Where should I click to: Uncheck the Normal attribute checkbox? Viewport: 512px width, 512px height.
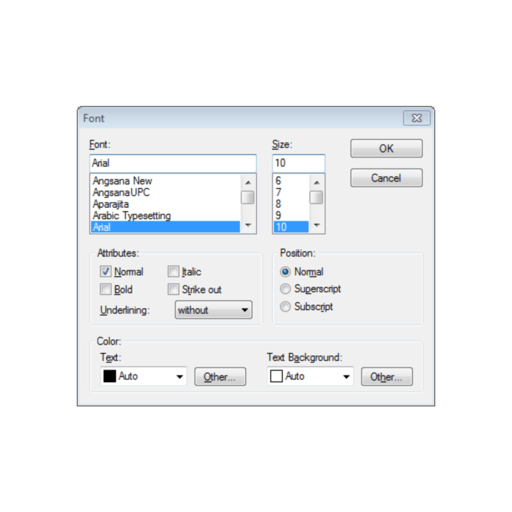pyautogui.click(x=106, y=271)
